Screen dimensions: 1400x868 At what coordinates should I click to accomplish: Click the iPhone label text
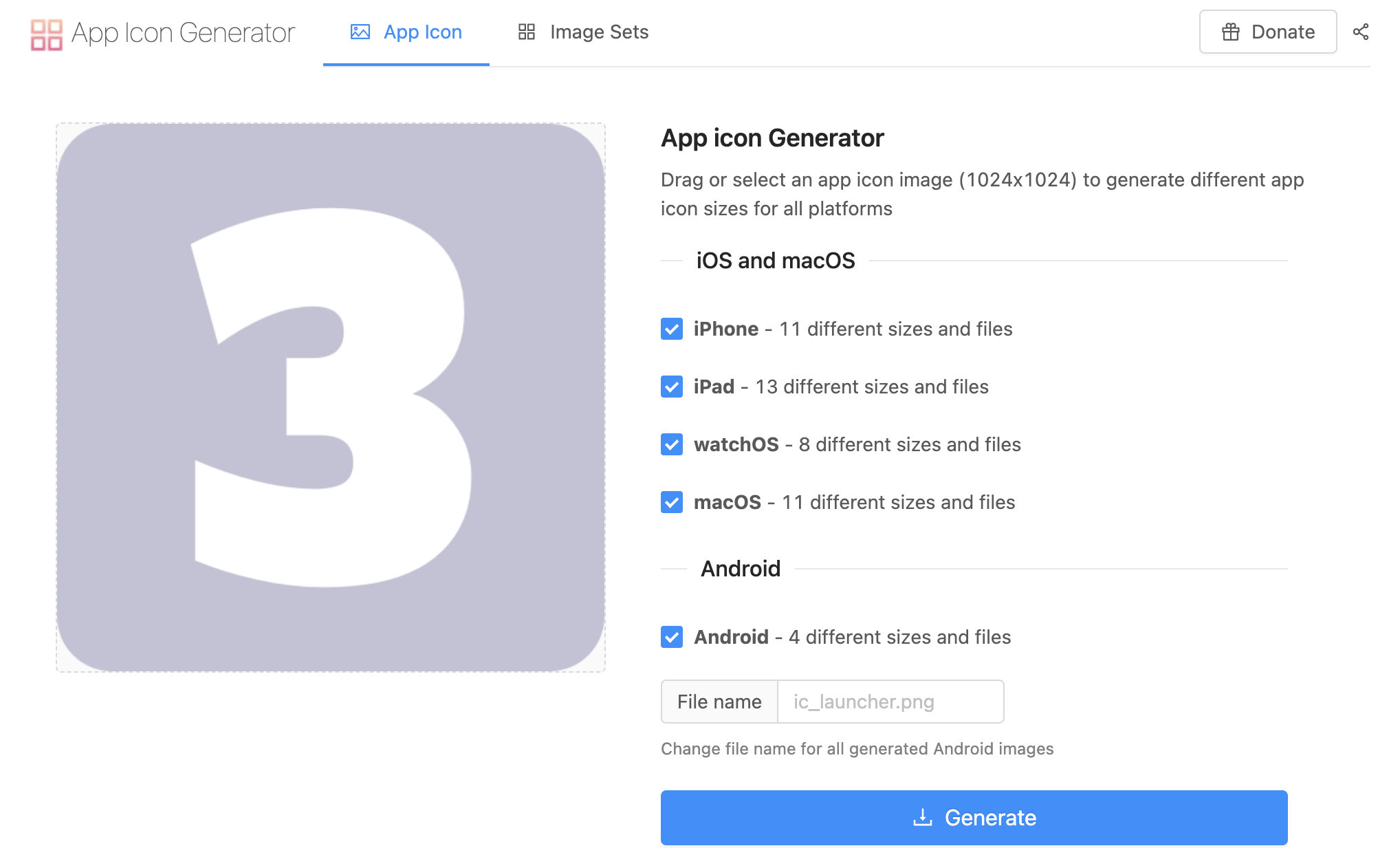point(725,329)
